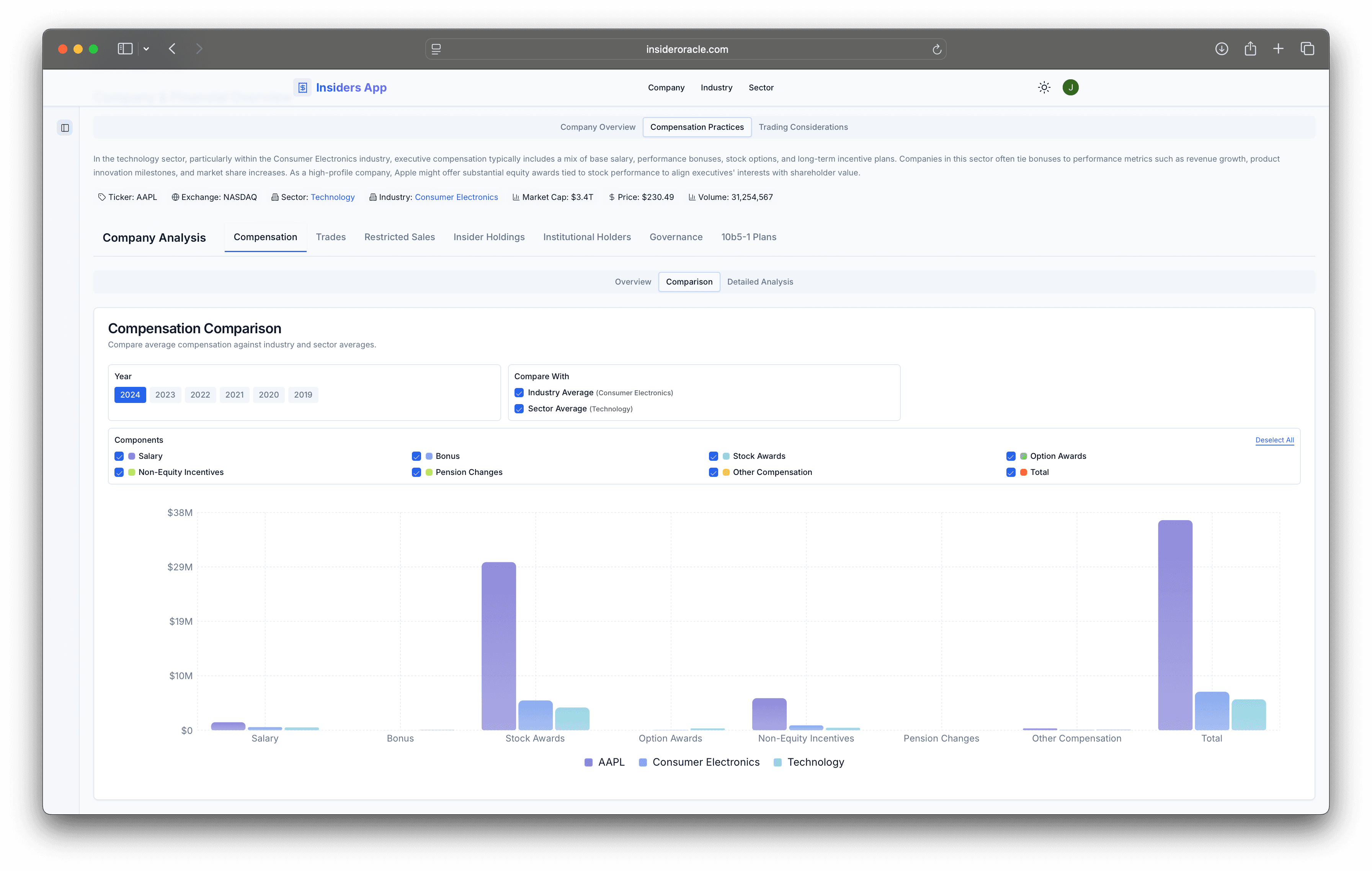
Task: Click the AAPL Stock Awards bar
Action: pyautogui.click(x=498, y=645)
